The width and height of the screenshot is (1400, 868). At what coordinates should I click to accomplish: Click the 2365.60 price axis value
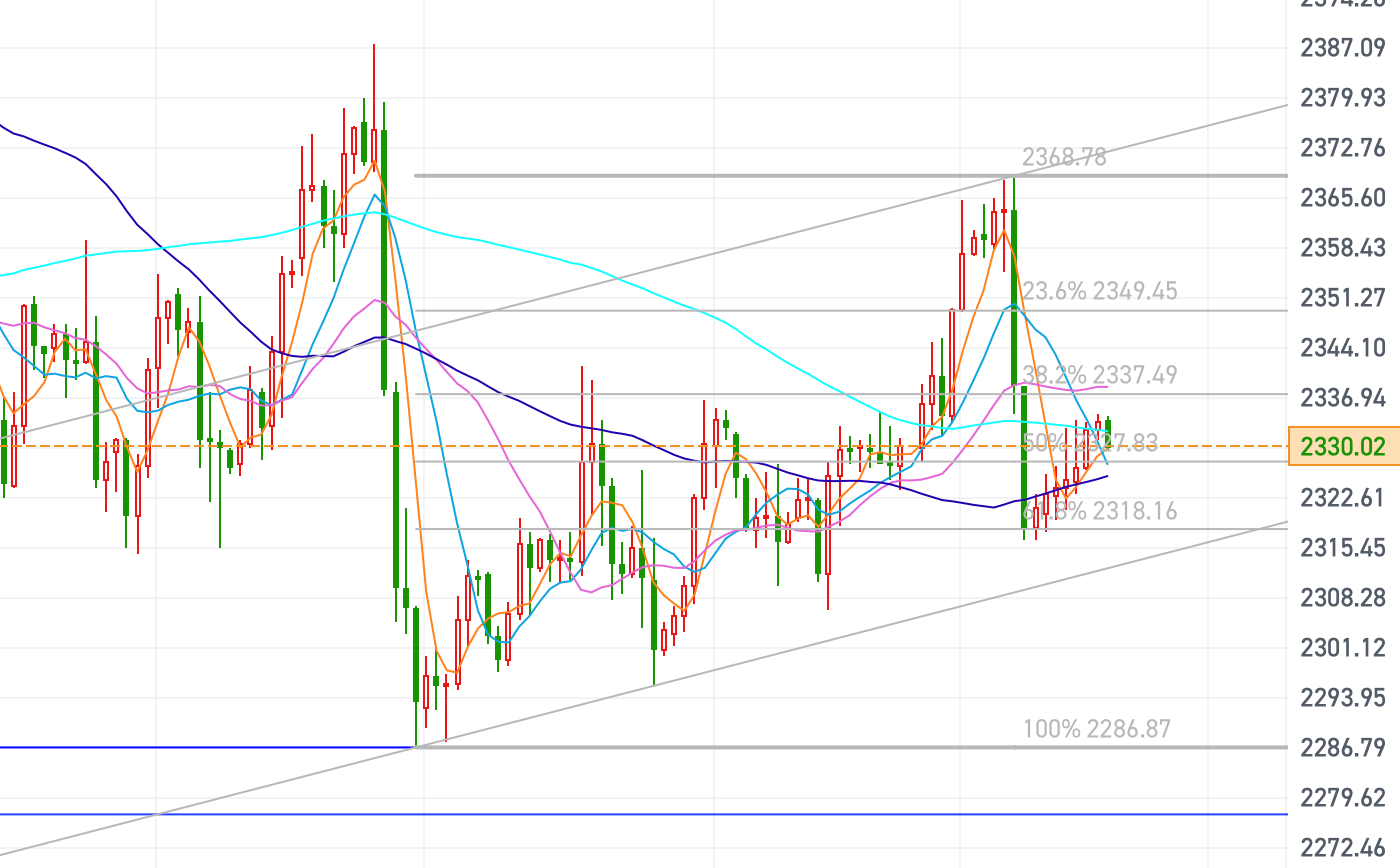1343,197
